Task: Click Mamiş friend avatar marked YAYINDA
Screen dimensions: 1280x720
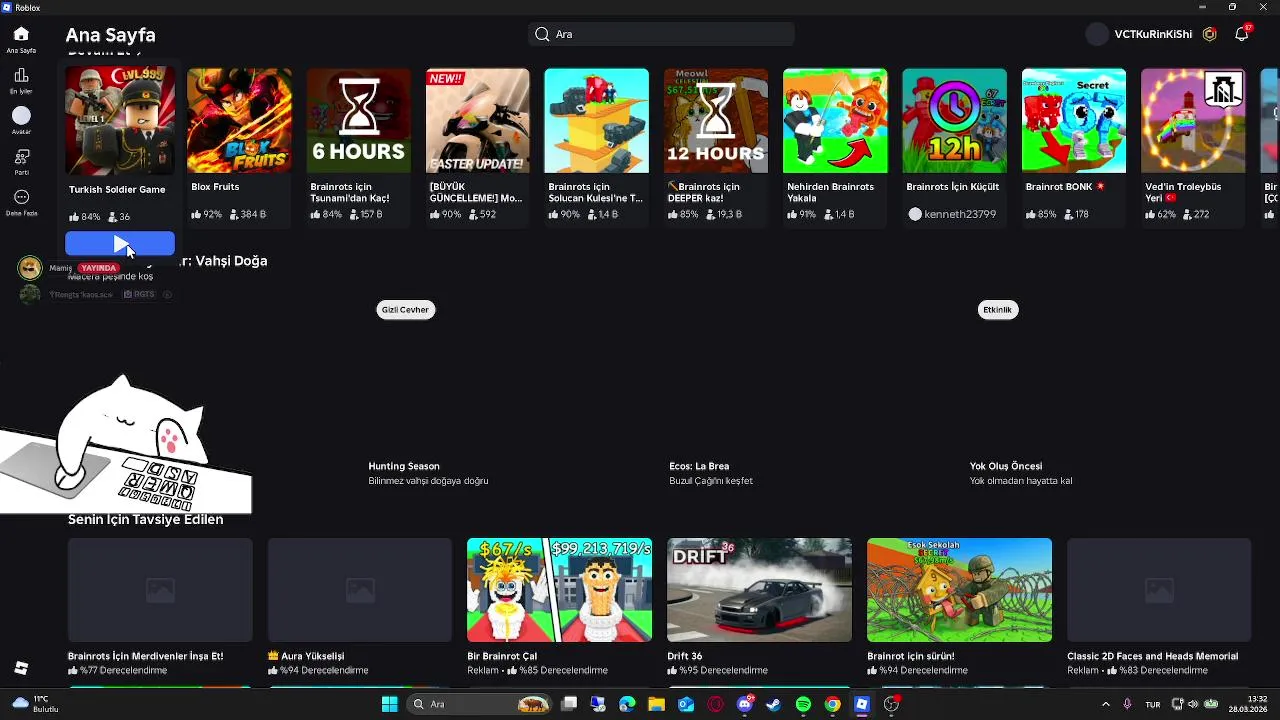Action: pyautogui.click(x=30, y=268)
